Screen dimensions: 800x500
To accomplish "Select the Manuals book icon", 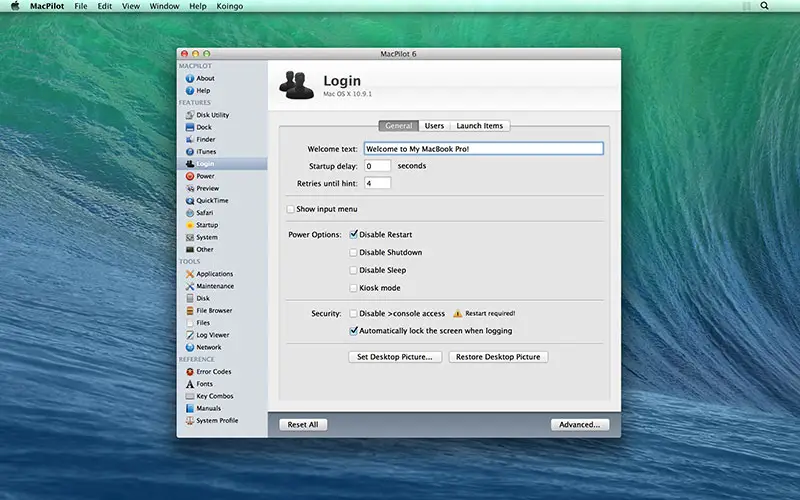I will click(x=190, y=409).
